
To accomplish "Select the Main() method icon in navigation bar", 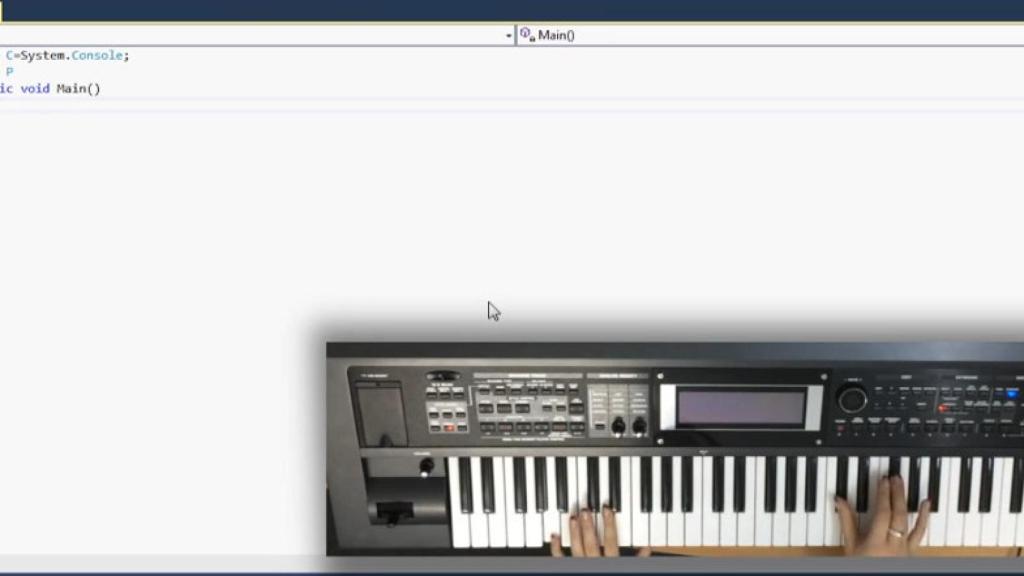I will pyautogui.click(x=526, y=34).
